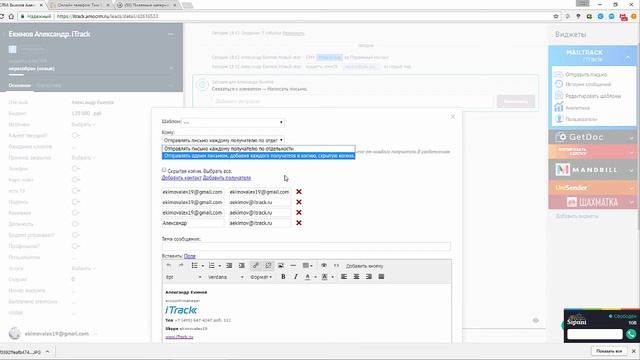This screenshot has width=640, height=360.
Task: Click the Добавить получателя link
Action: click(x=227, y=178)
